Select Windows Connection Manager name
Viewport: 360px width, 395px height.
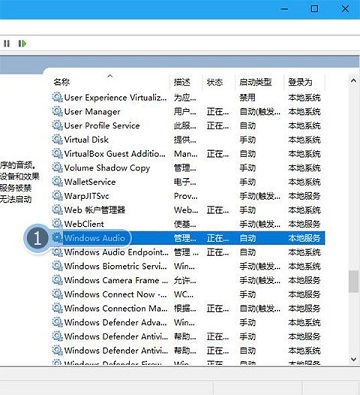tap(116, 308)
